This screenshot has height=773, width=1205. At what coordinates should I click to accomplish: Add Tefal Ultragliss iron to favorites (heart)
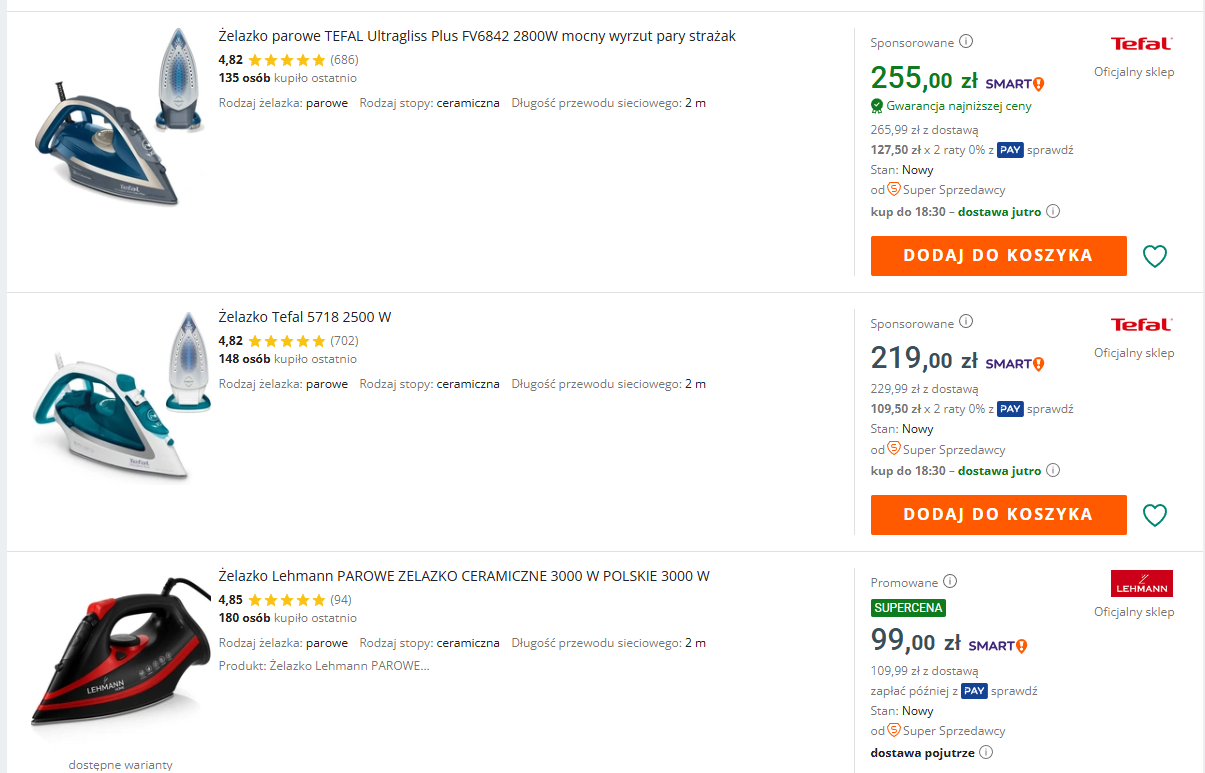pos(1154,256)
